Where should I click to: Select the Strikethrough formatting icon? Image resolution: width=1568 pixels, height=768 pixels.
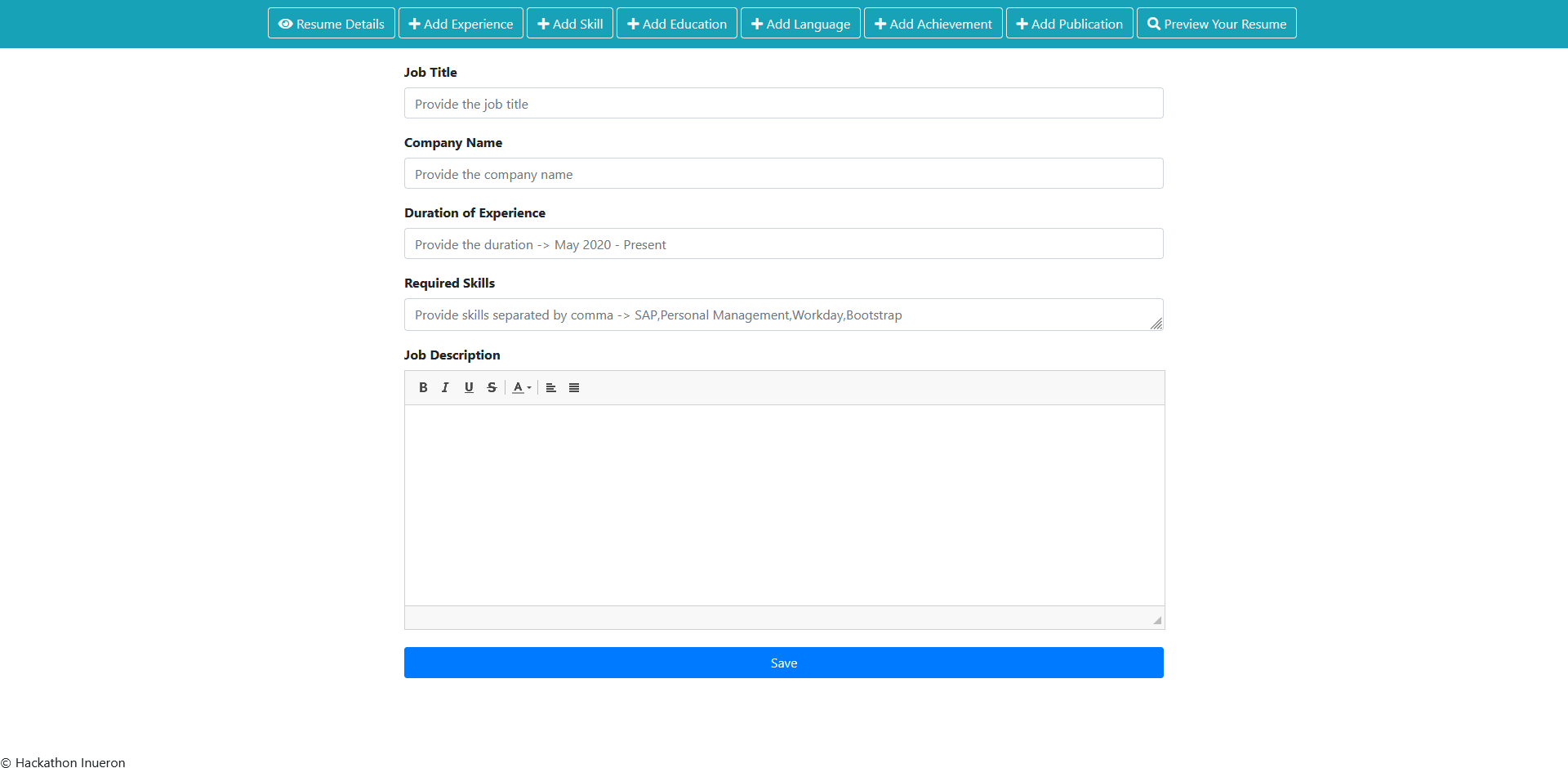click(x=492, y=387)
